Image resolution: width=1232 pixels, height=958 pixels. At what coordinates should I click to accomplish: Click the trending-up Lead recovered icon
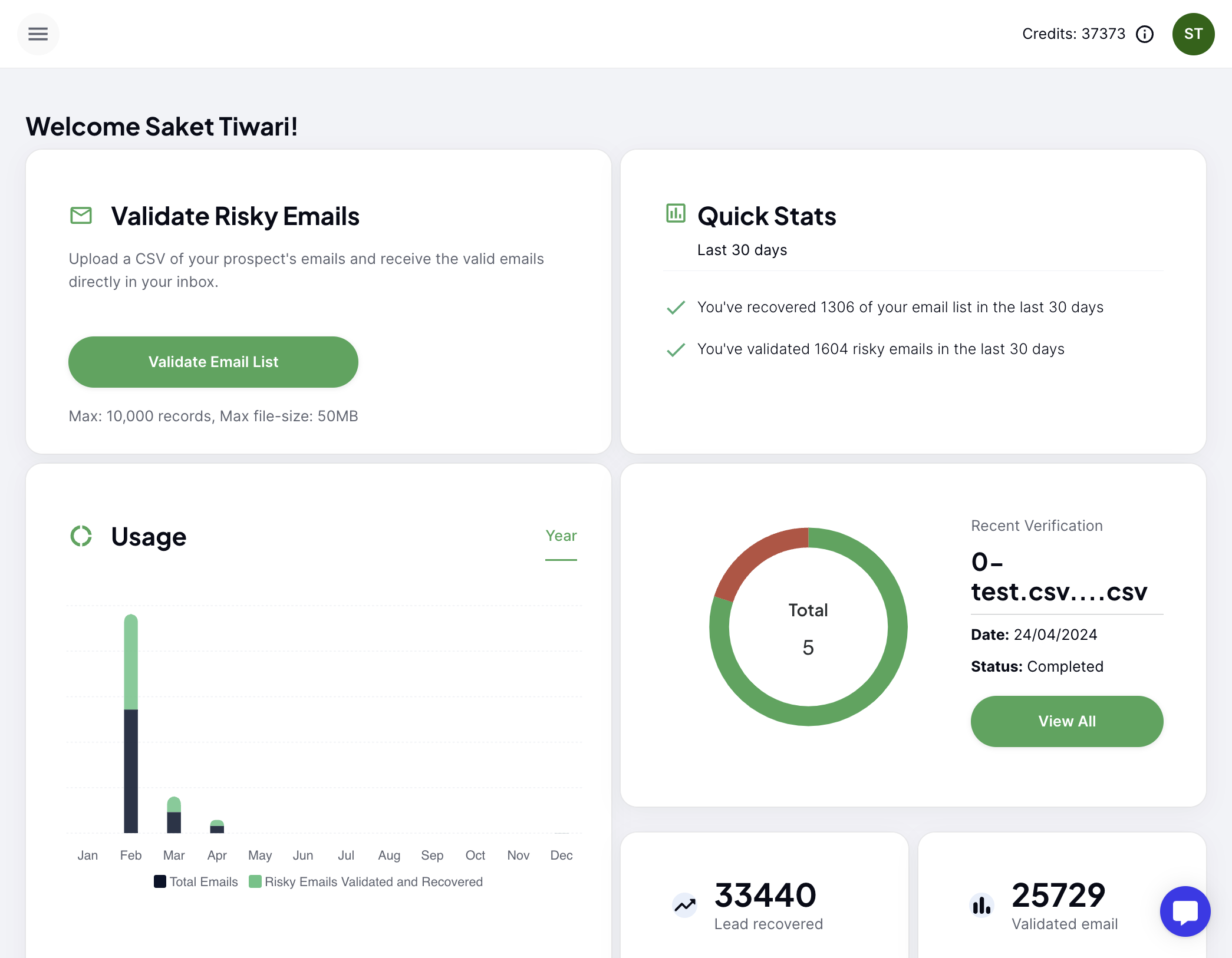685,906
